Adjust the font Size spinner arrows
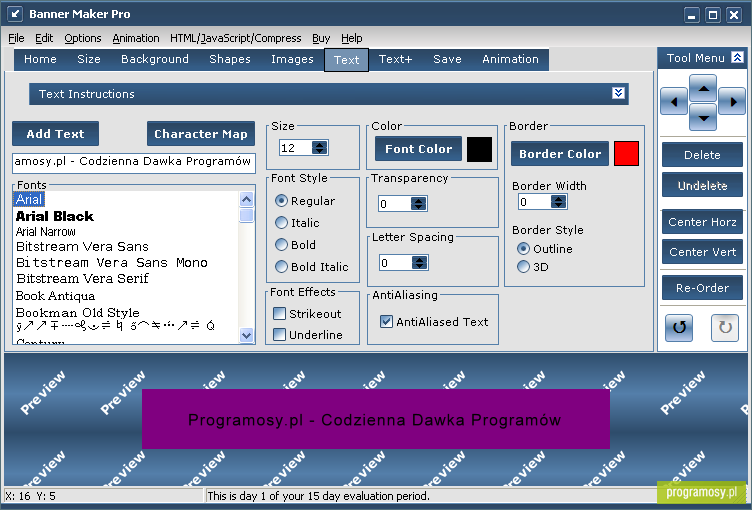Screen dimensions: 752x510 click(319, 147)
